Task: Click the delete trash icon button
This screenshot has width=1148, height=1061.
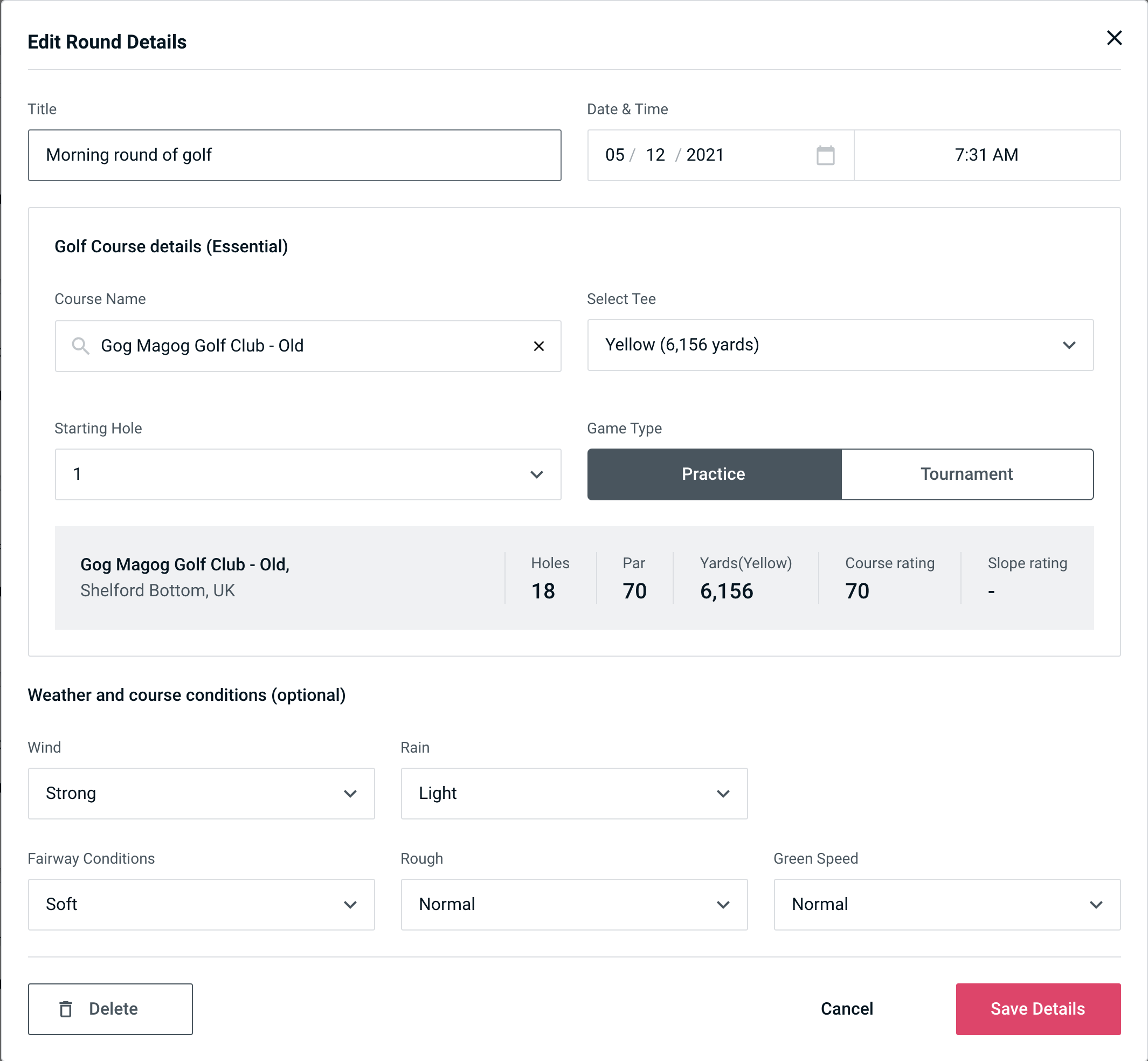Action: pyautogui.click(x=67, y=1009)
